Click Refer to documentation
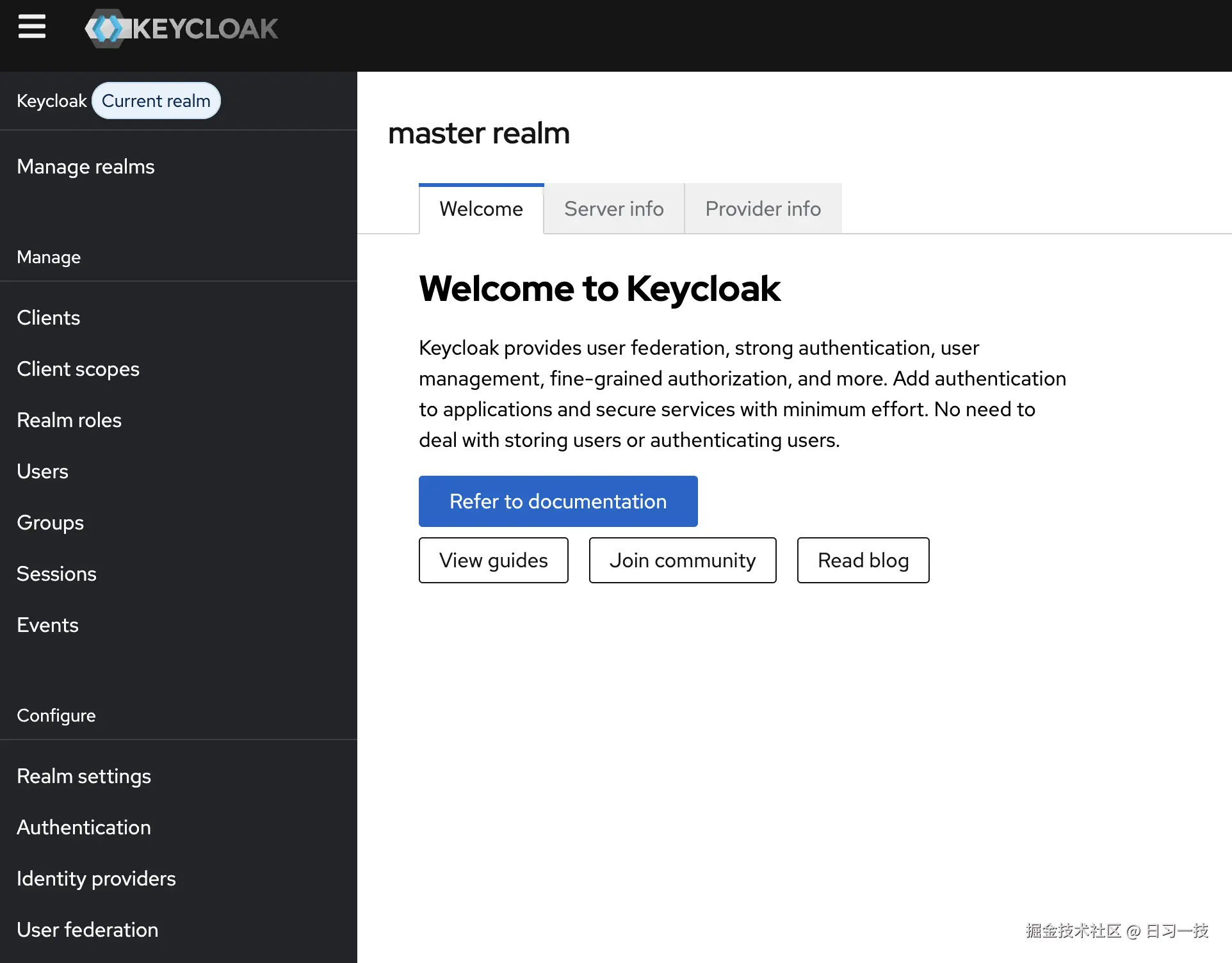Screen dimensions: 1232x963 point(557,501)
